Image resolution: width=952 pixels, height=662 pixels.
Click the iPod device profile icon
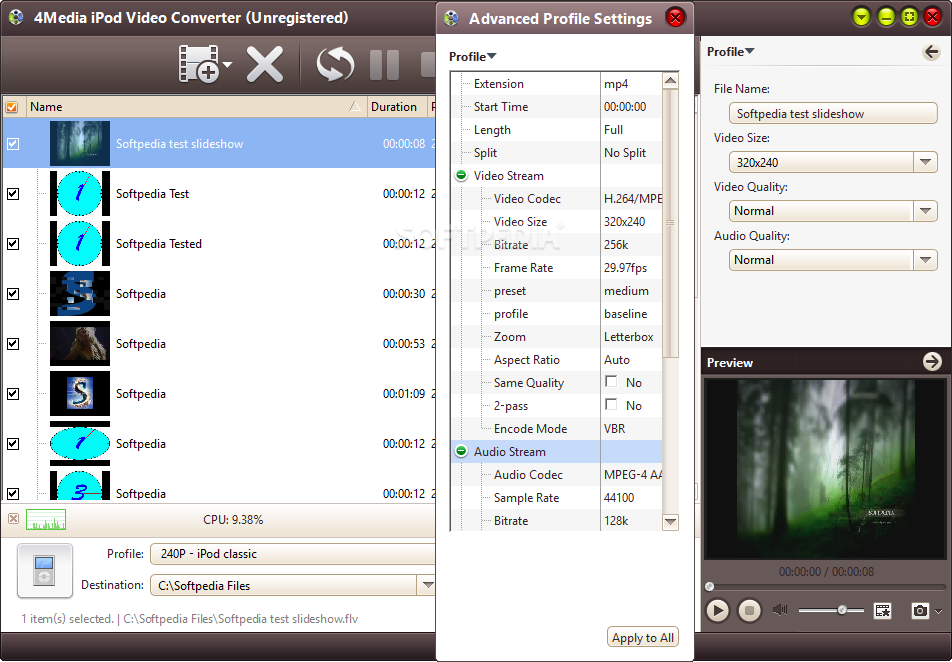tap(45, 571)
